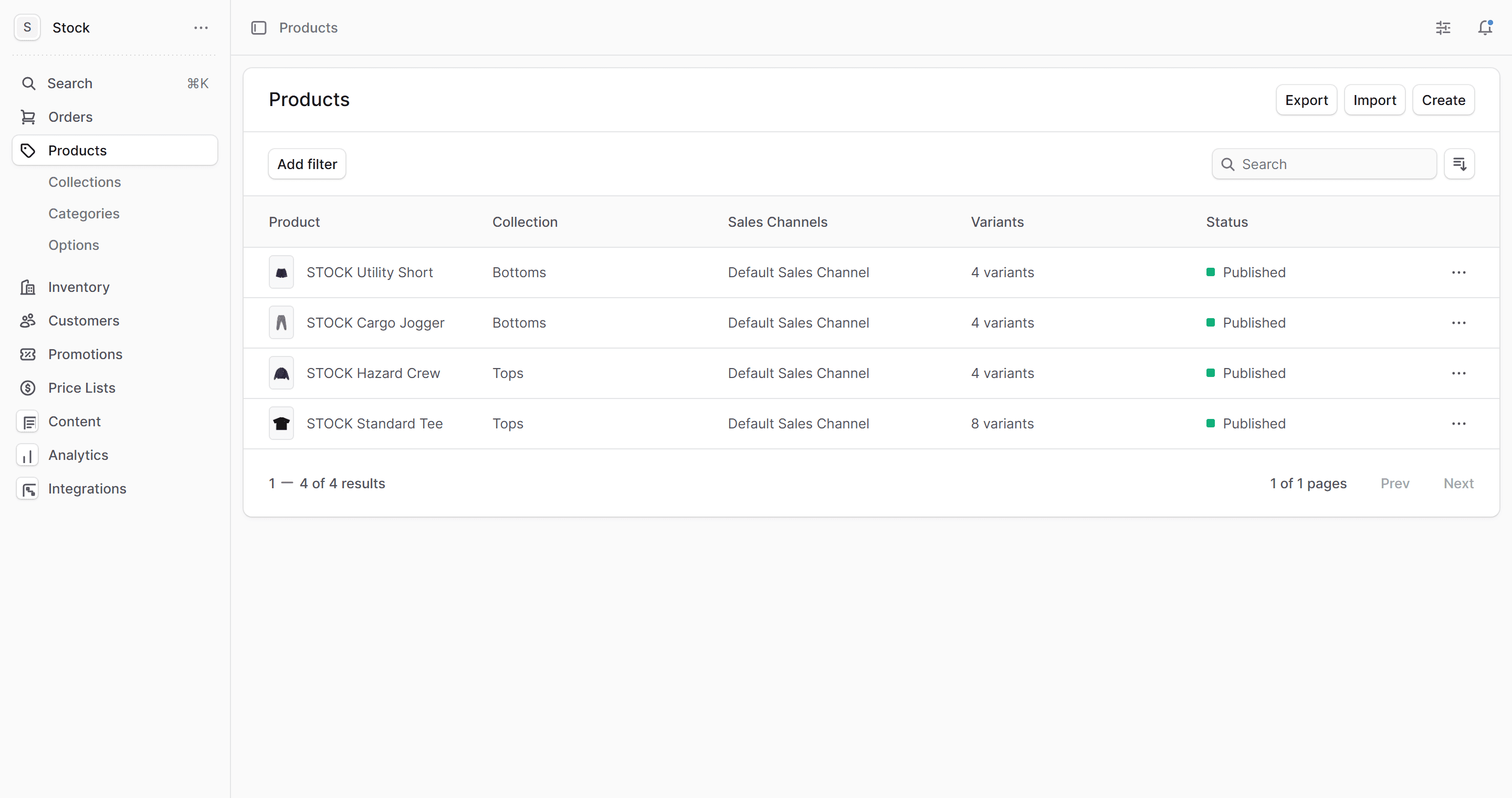Click the Analytics bar chart icon
The height and width of the screenshot is (798, 1512).
tap(28, 455)
